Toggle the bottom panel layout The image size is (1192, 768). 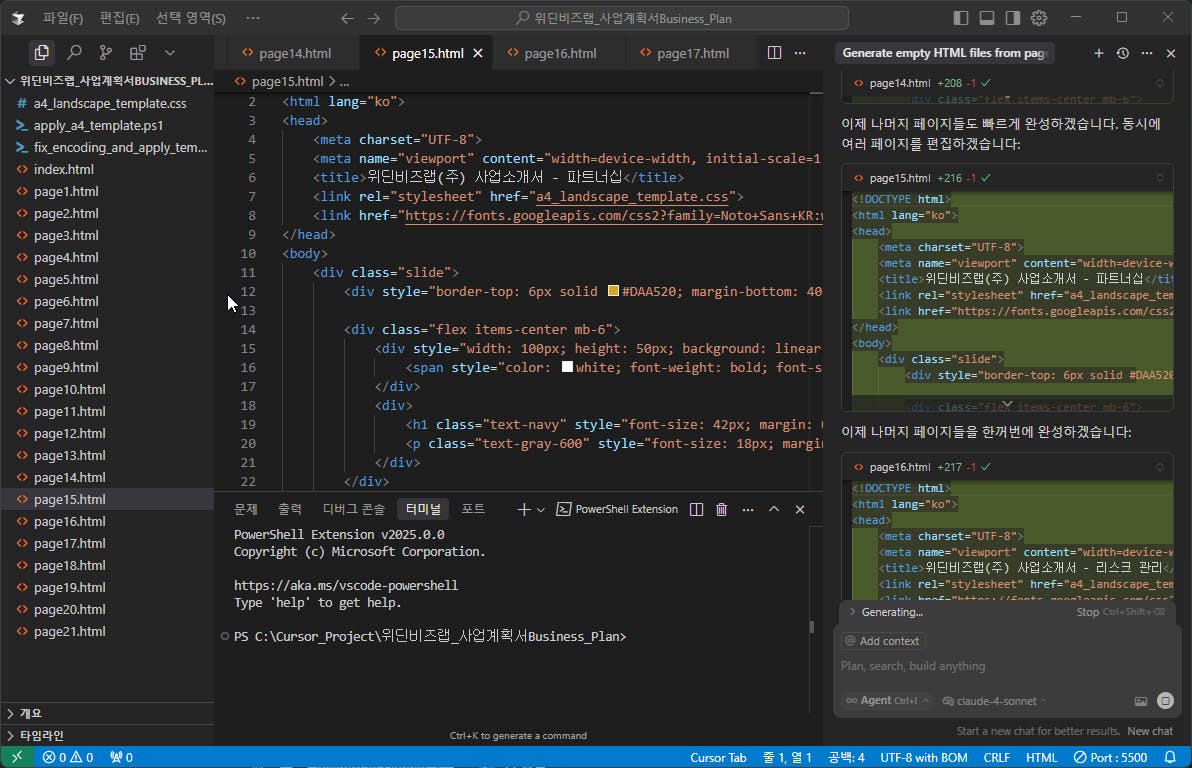tap(987, 17)
